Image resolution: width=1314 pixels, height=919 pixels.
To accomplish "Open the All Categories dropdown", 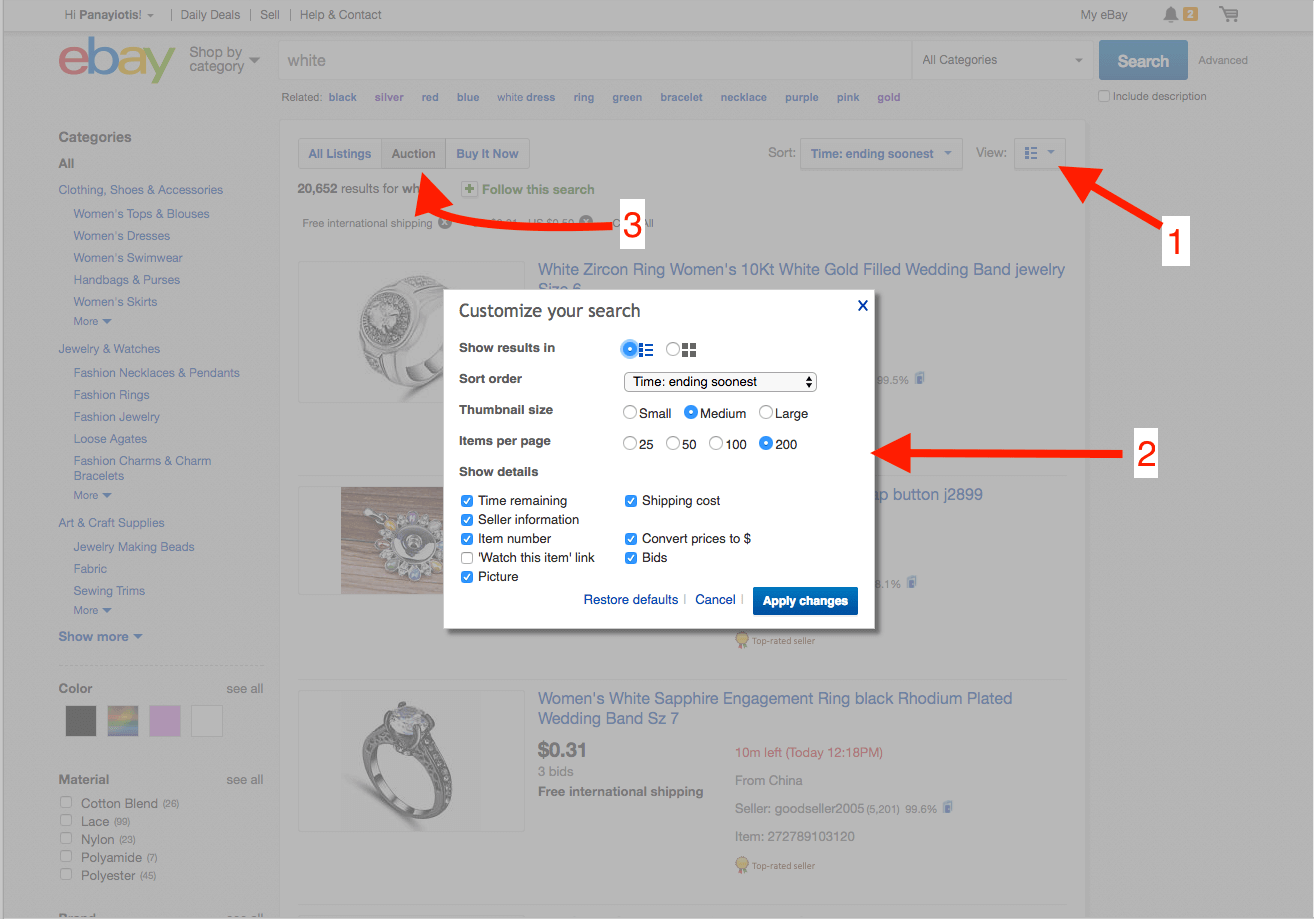I will point(1002,60).
